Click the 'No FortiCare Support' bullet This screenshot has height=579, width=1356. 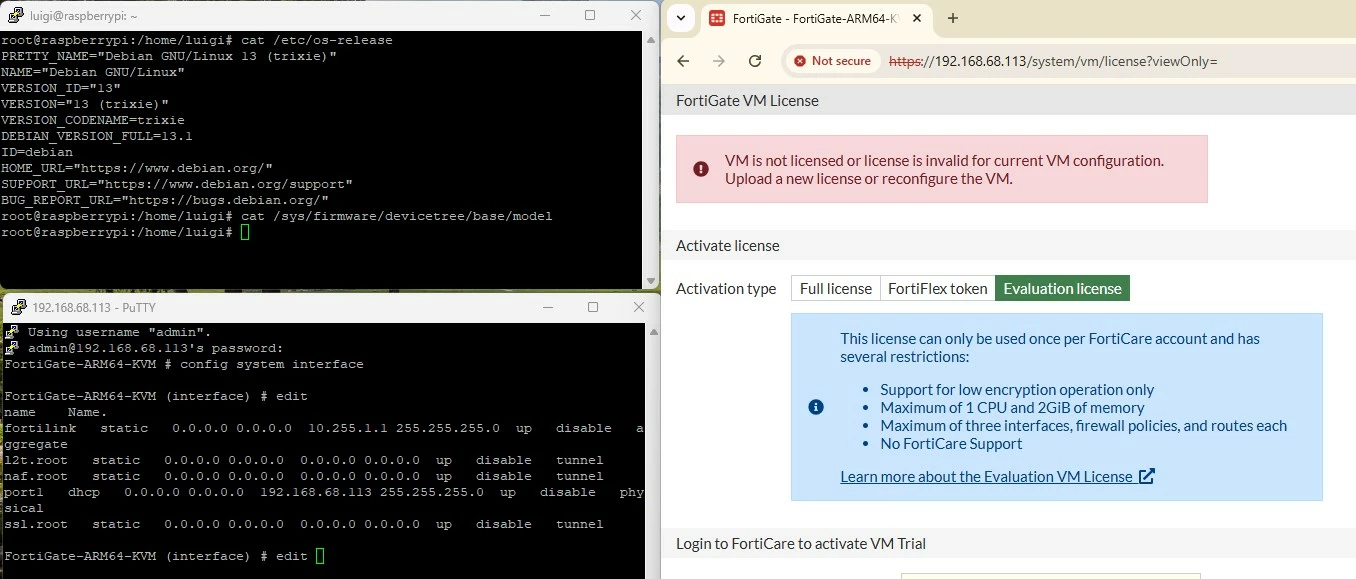pos(951,444)
